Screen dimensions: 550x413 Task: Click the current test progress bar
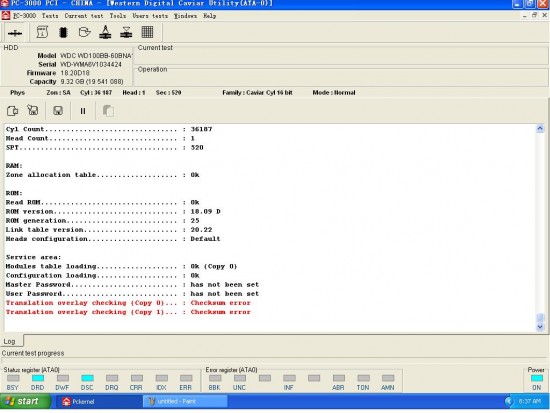pos(274,360)
